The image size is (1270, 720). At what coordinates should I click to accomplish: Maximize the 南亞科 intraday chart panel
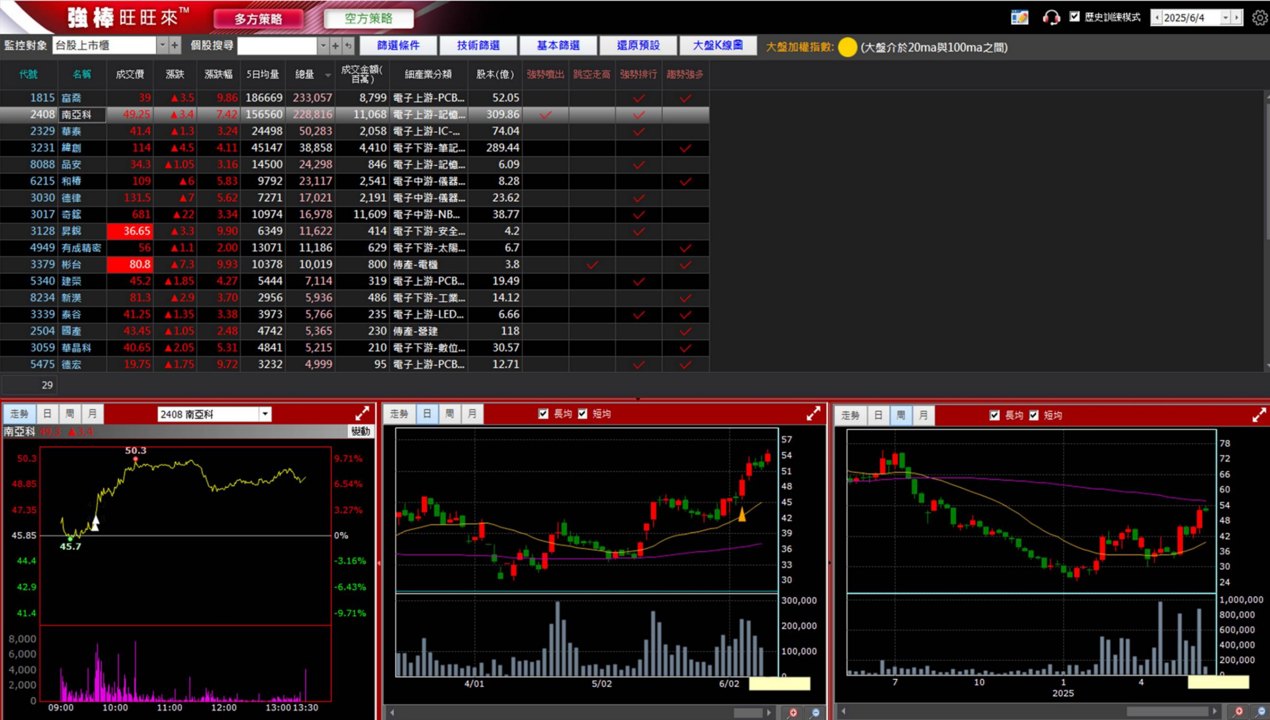(x=362, y=413)
